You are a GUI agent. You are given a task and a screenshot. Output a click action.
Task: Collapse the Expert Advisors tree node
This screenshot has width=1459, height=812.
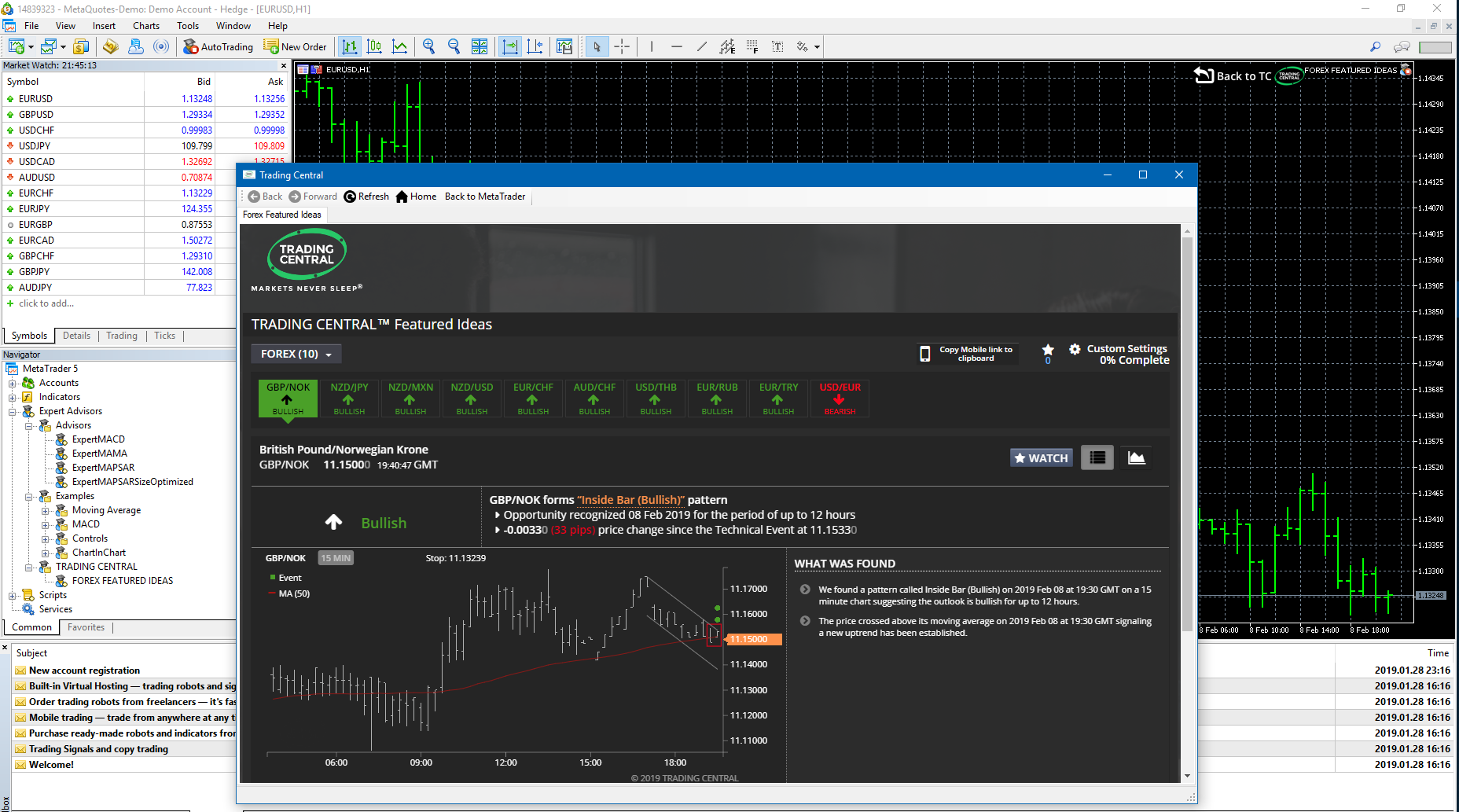(x=12, y=412)
